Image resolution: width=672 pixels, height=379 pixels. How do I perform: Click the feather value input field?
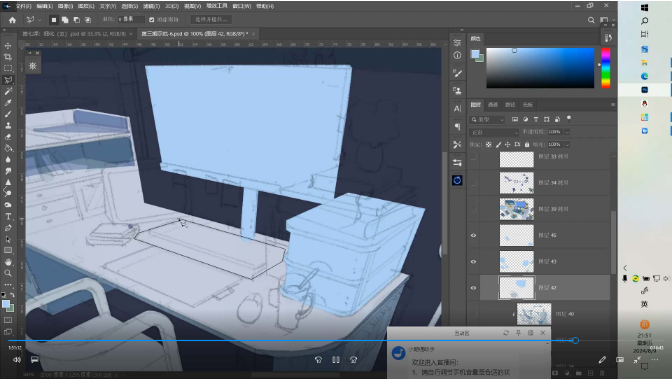[x=131, y=20]
